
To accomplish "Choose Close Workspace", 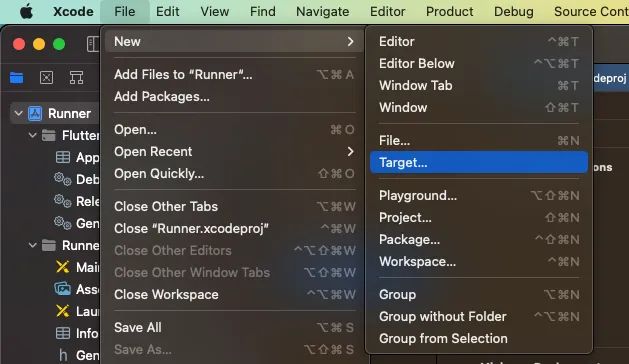I will (234, 295).
